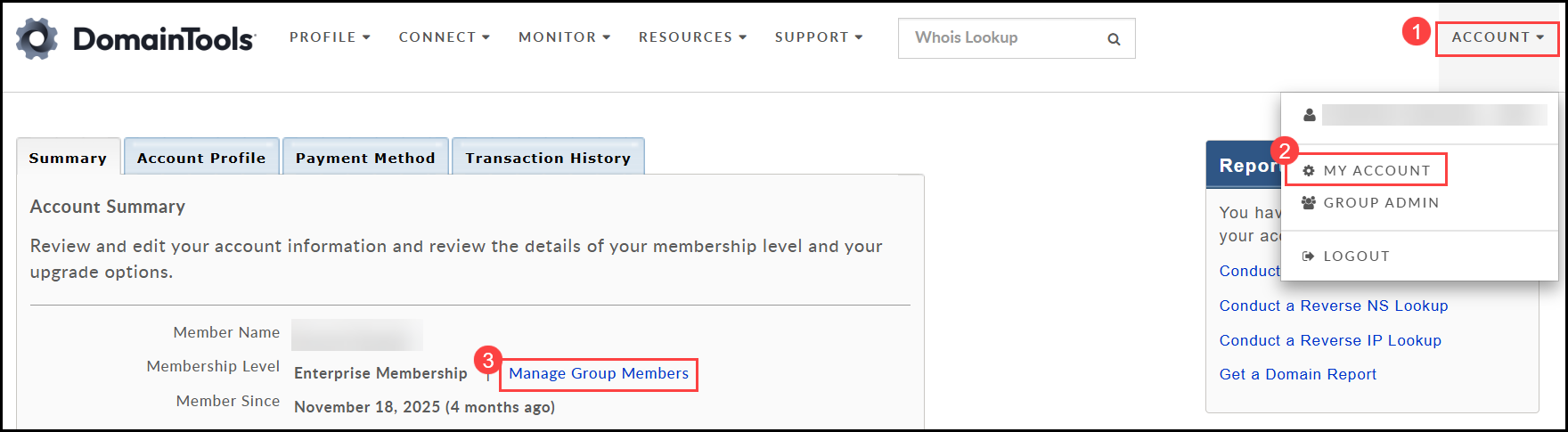1568x432 pixels.
Task: Toggle the Account dropdown menu
Action: 1497,37
